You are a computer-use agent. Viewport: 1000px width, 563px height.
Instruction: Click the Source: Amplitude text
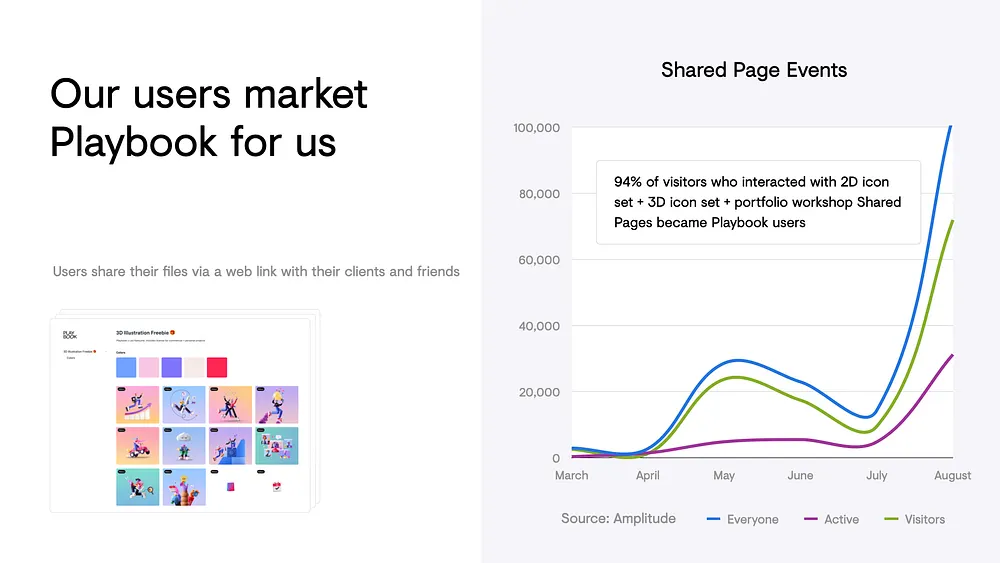(x=618, y=518)
